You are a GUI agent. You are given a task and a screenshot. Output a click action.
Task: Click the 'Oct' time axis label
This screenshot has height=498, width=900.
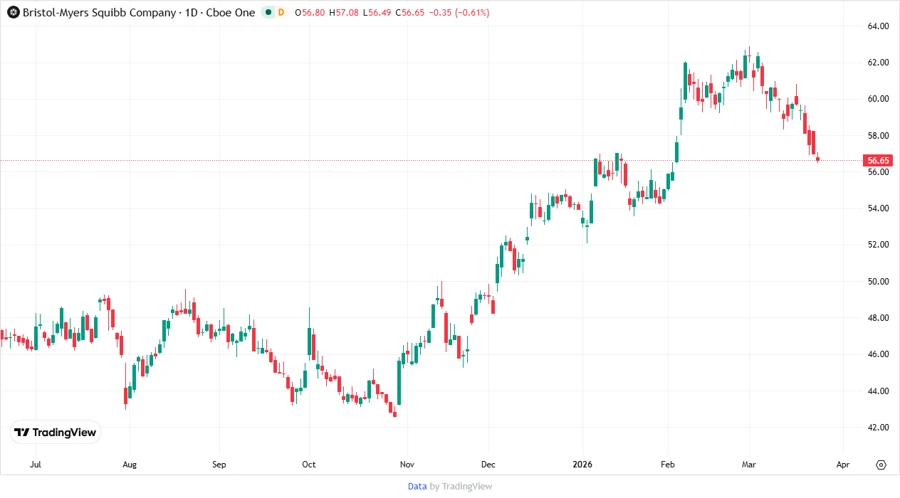pos(309,464)
